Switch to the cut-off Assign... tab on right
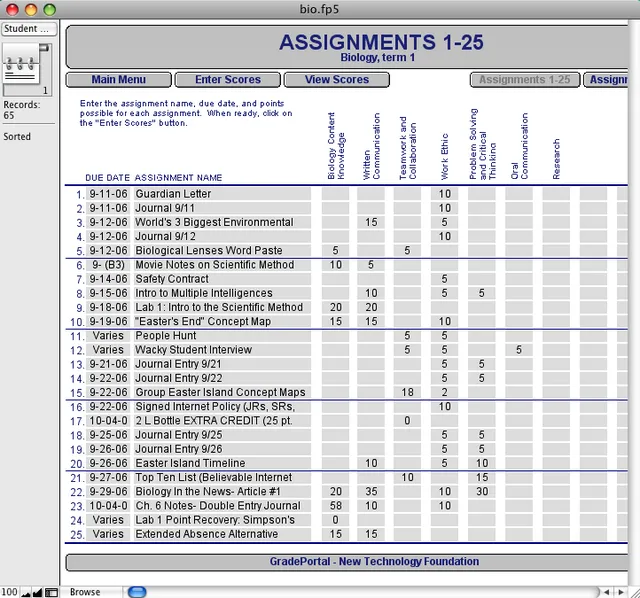This screenshot has height=598, width=640. 606,80
